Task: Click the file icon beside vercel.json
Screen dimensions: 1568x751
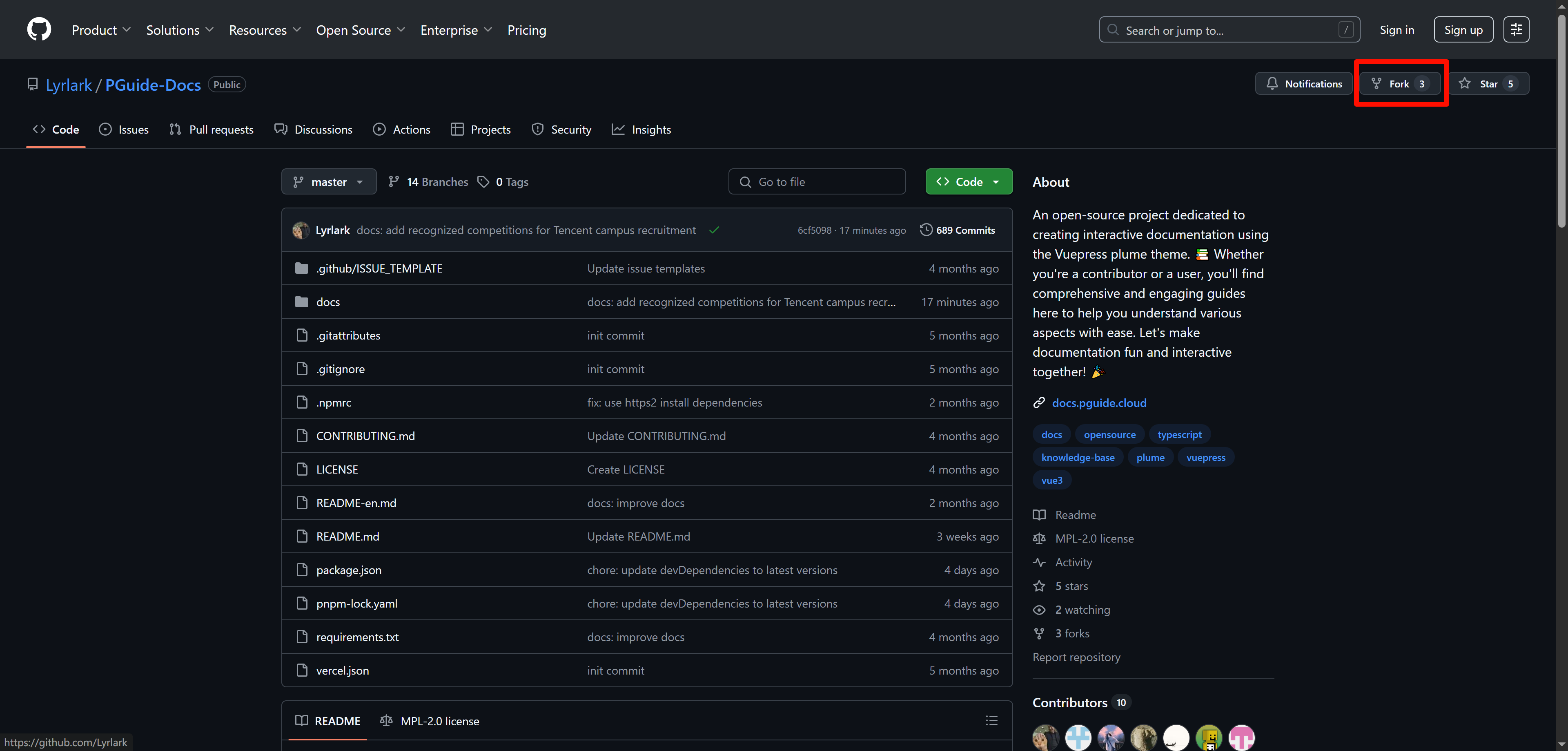Action: coord(302,670)
